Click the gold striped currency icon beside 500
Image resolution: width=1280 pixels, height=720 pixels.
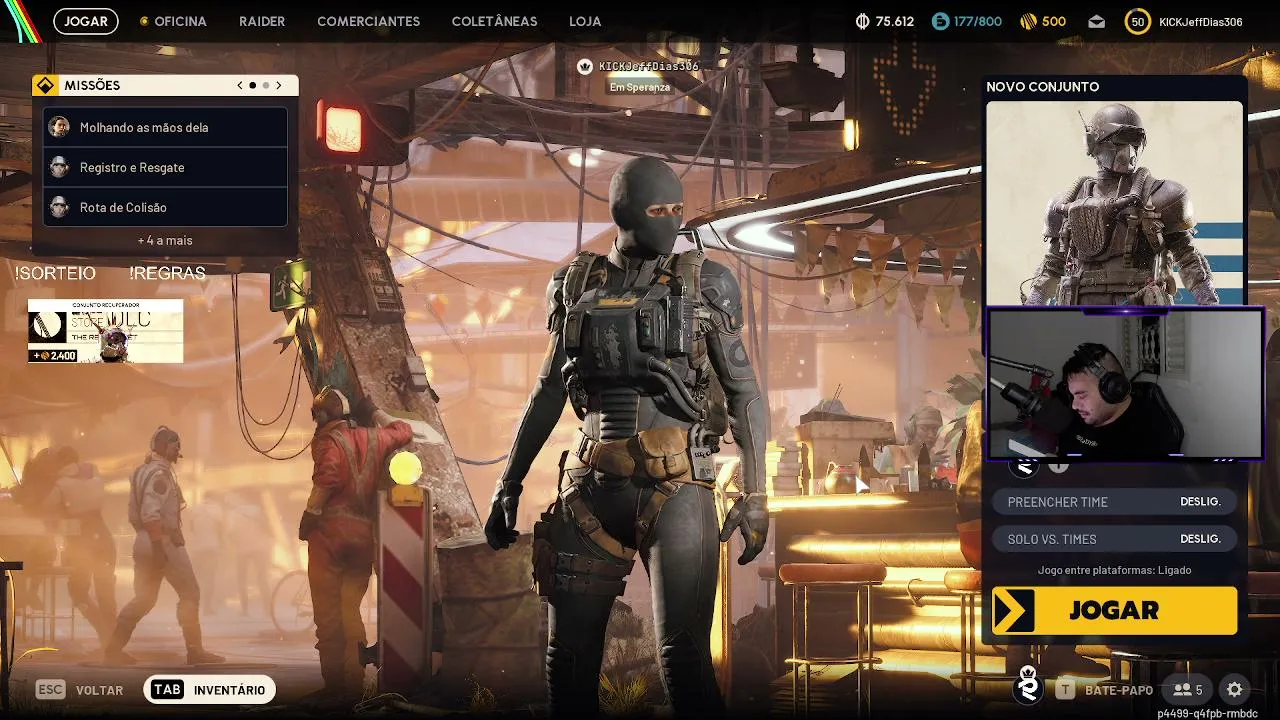click(x=1027, y=21)
